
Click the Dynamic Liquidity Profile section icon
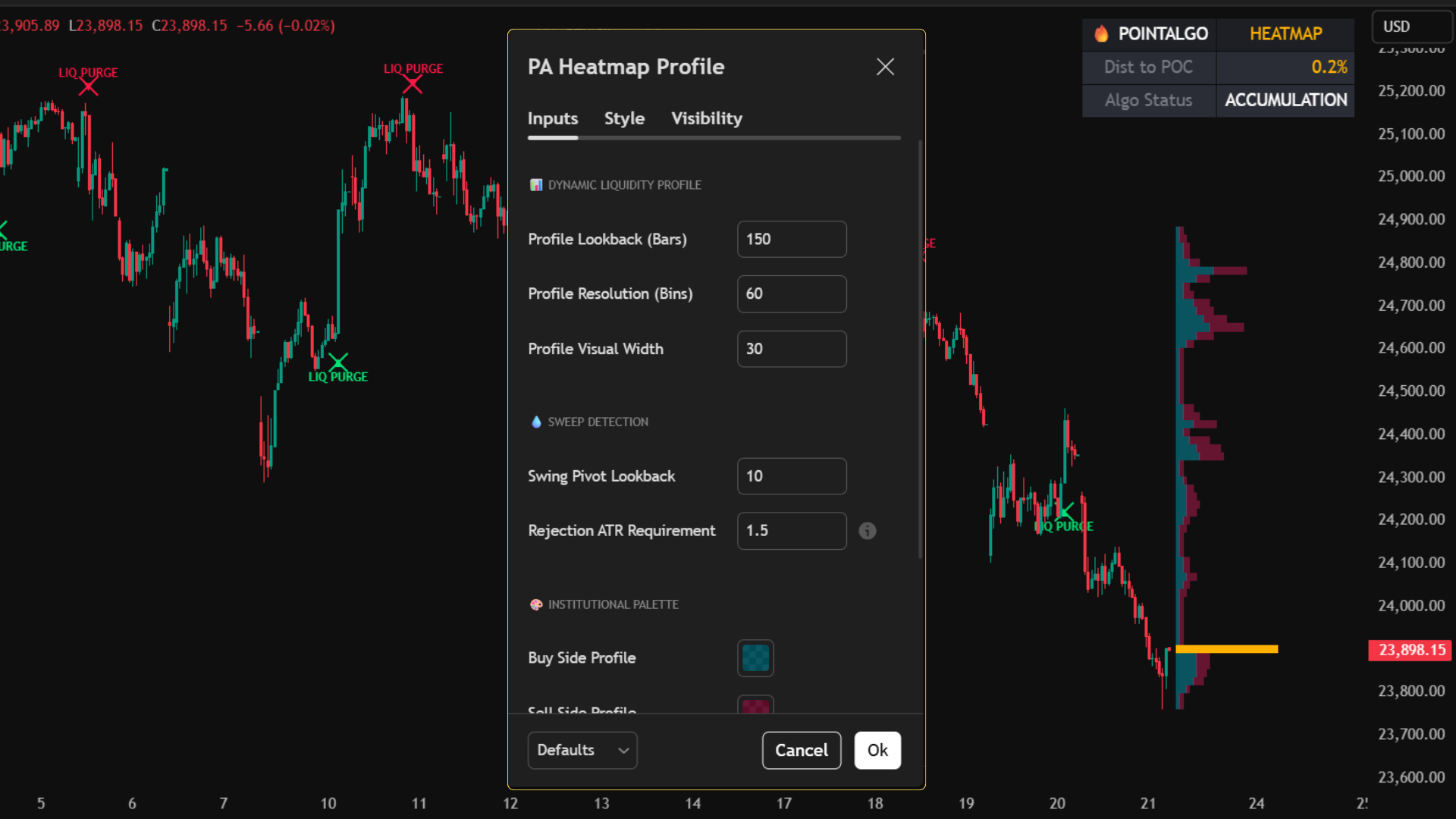tap(536, 185)
